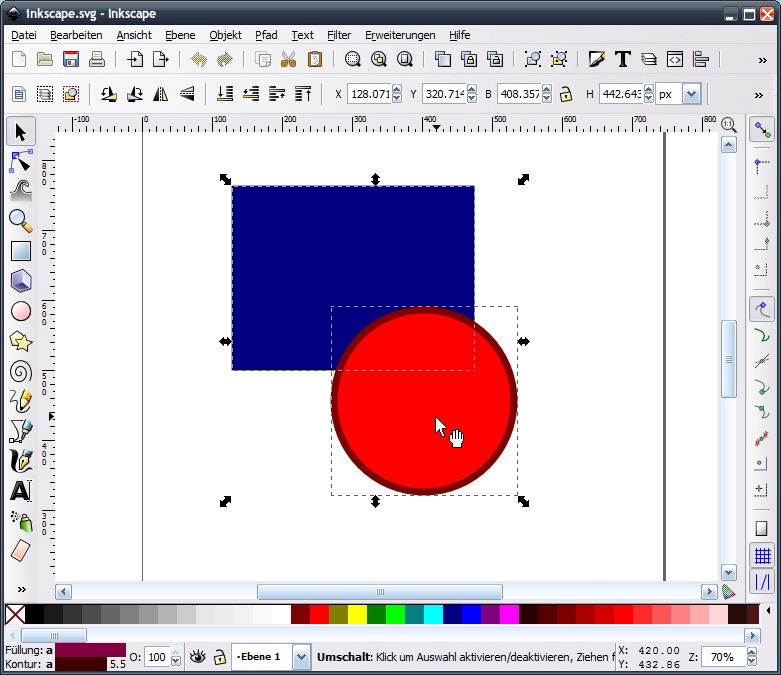This screenshot has height=675, width=781.
Task: Select the Bezier pen tool
Action: (20, 431)
